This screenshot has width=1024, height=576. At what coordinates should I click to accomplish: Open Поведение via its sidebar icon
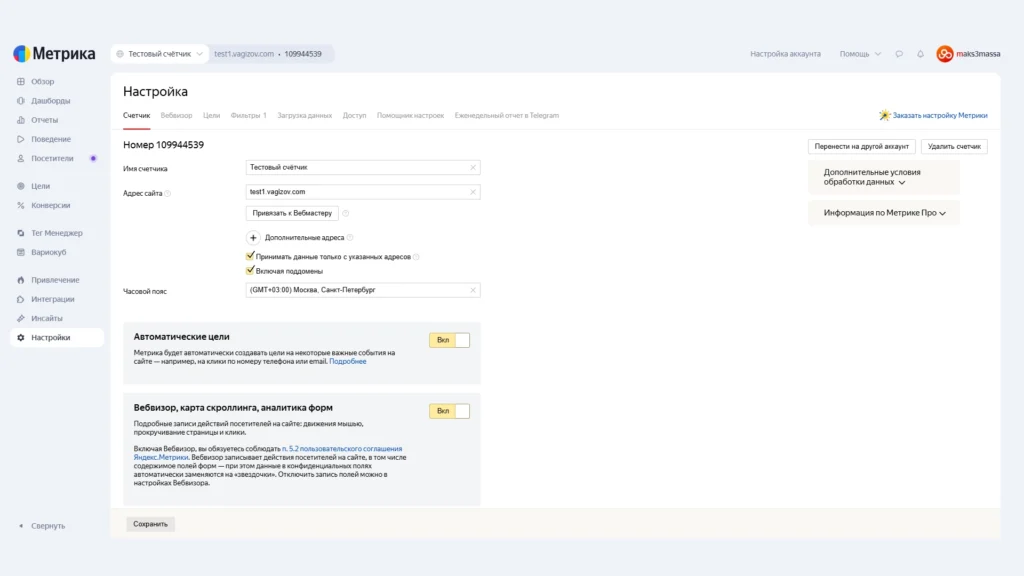21,139
